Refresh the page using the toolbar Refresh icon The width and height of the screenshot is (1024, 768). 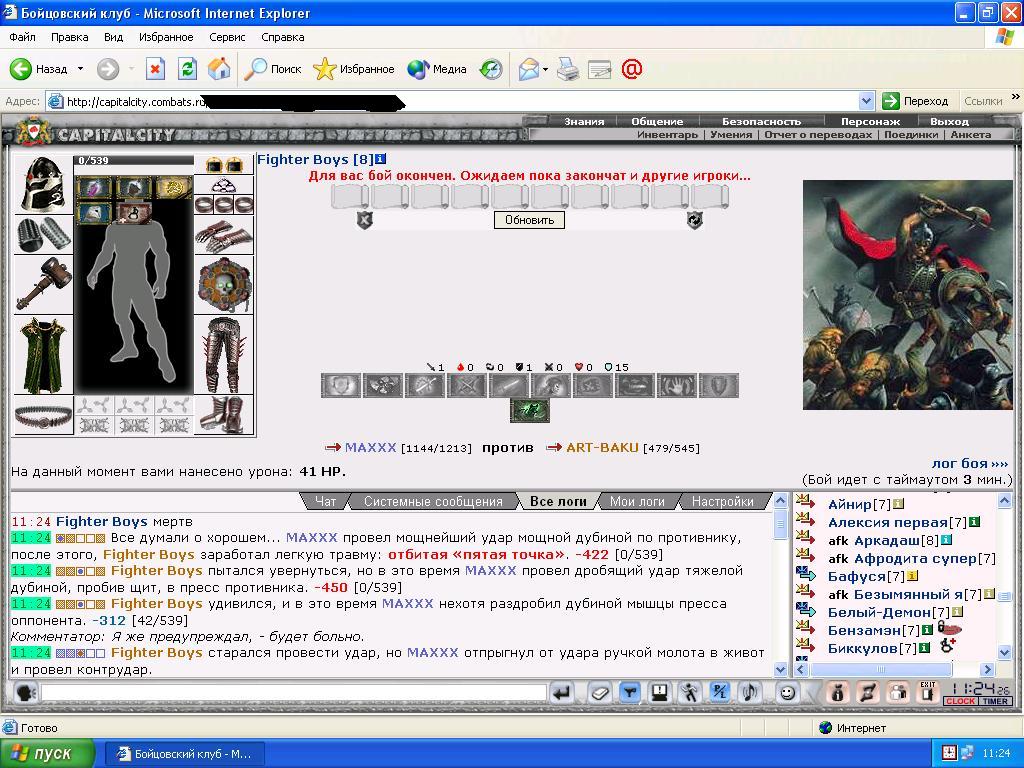pyautogui.click(x=187, y=69)
